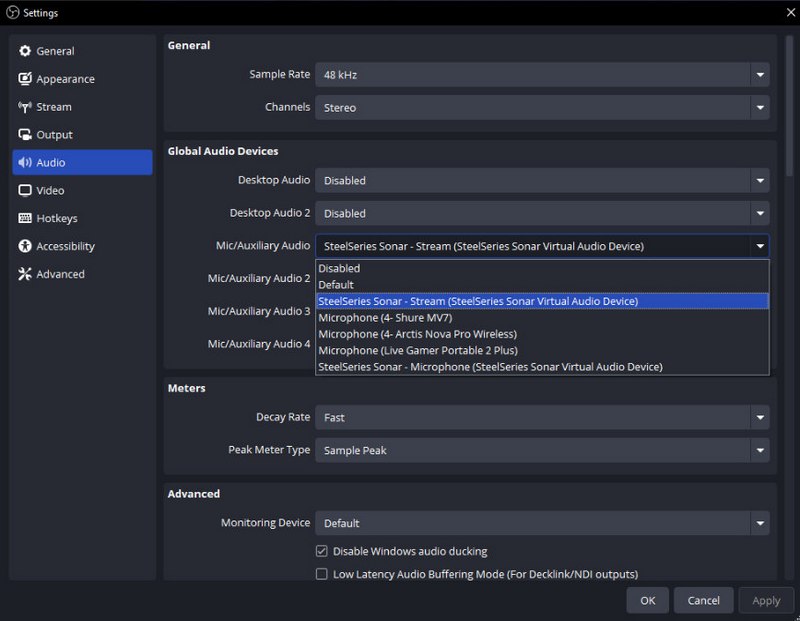Choose SteelSeries Sonar - Microphone option
Screen dimensions: 800x621
pos(542,367)
